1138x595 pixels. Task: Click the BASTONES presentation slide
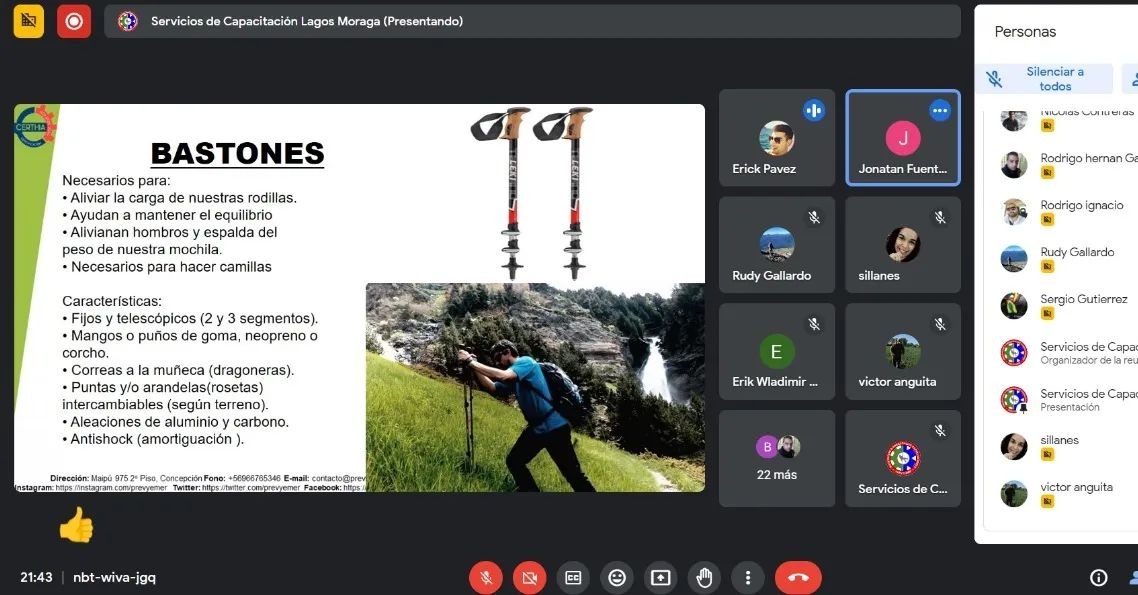click(x=359, y=298)
